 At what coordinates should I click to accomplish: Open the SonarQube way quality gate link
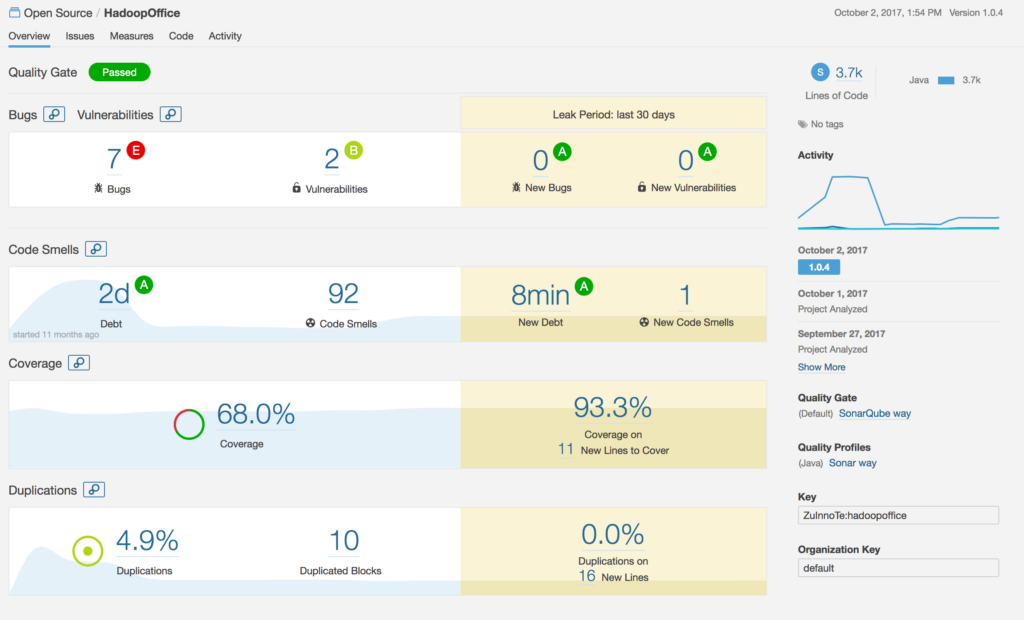pos(874,414)
